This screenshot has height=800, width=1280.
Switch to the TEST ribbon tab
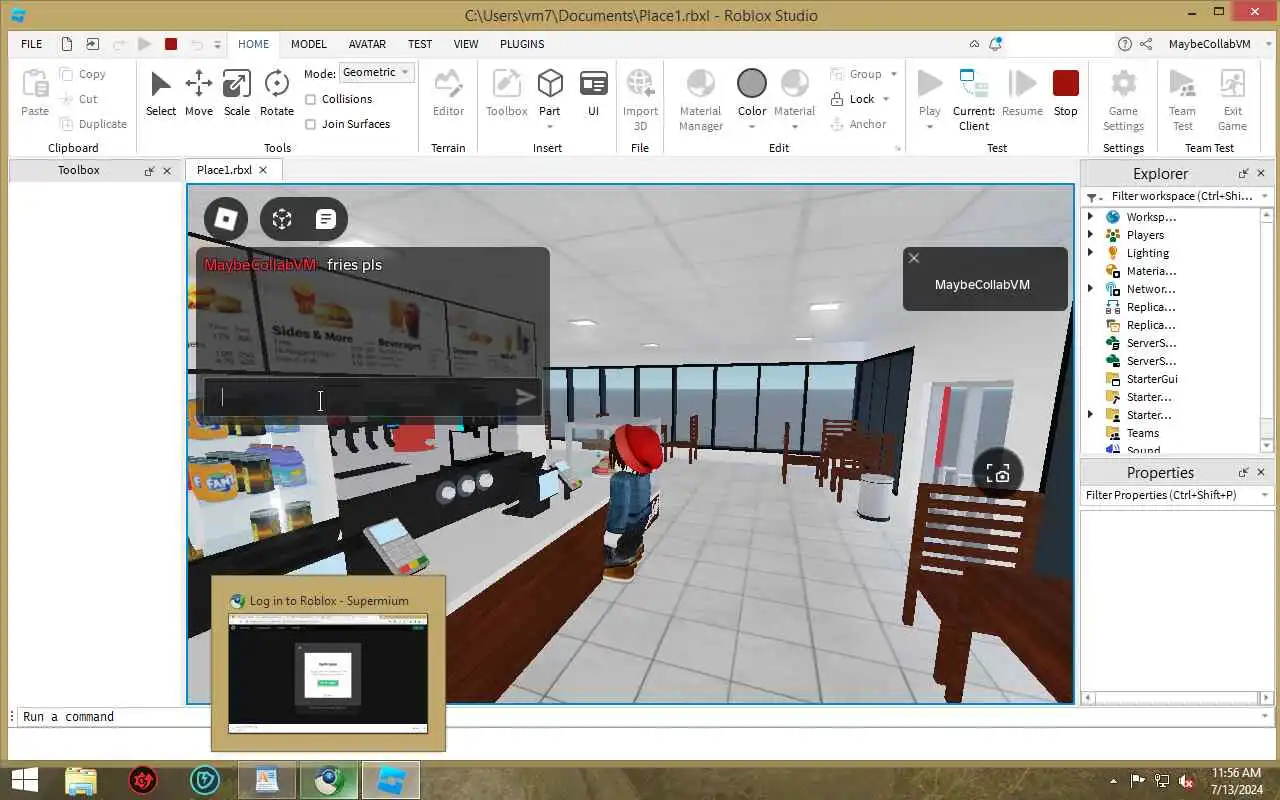[420, 44]
